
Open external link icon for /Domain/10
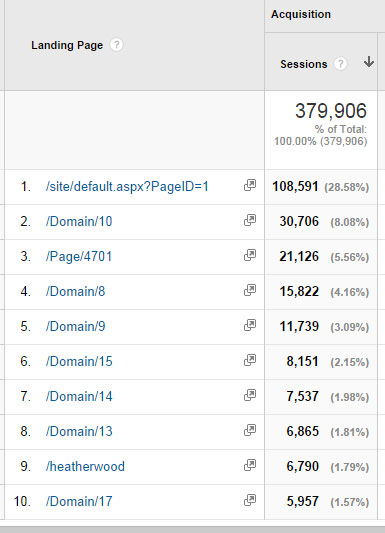point(250,220)
